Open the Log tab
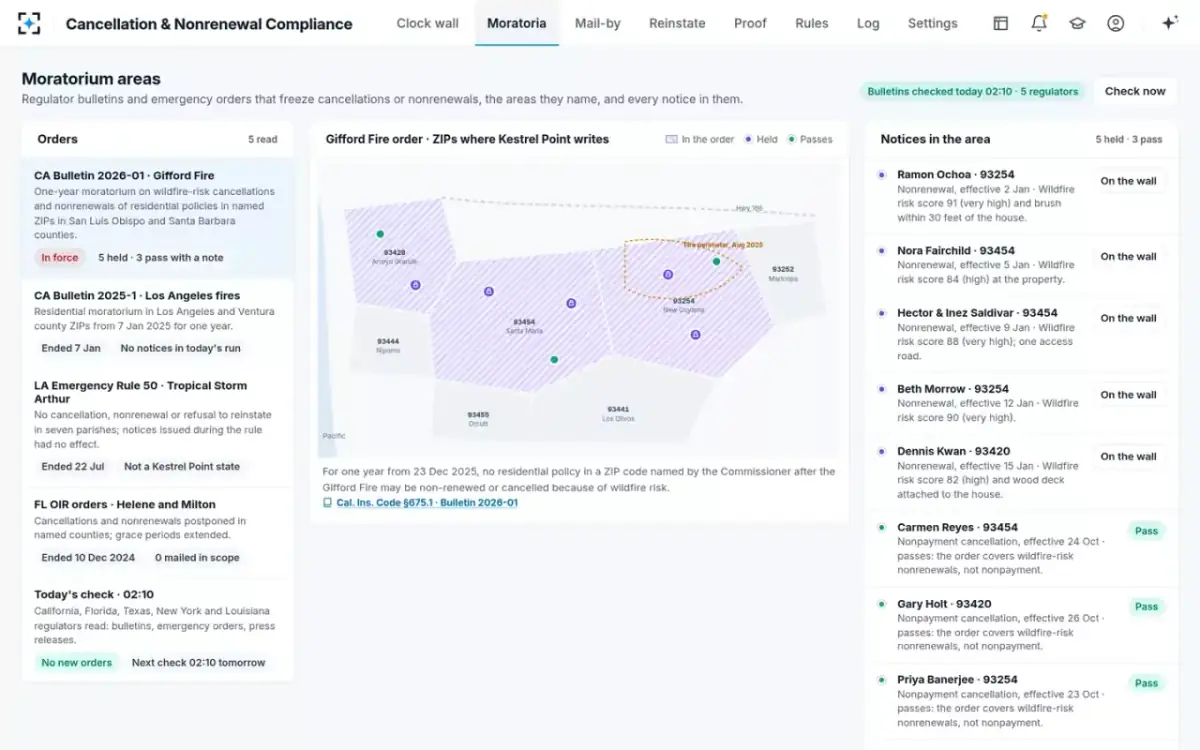The width and height of the screenshot is (1200, 750). [868, 23]
